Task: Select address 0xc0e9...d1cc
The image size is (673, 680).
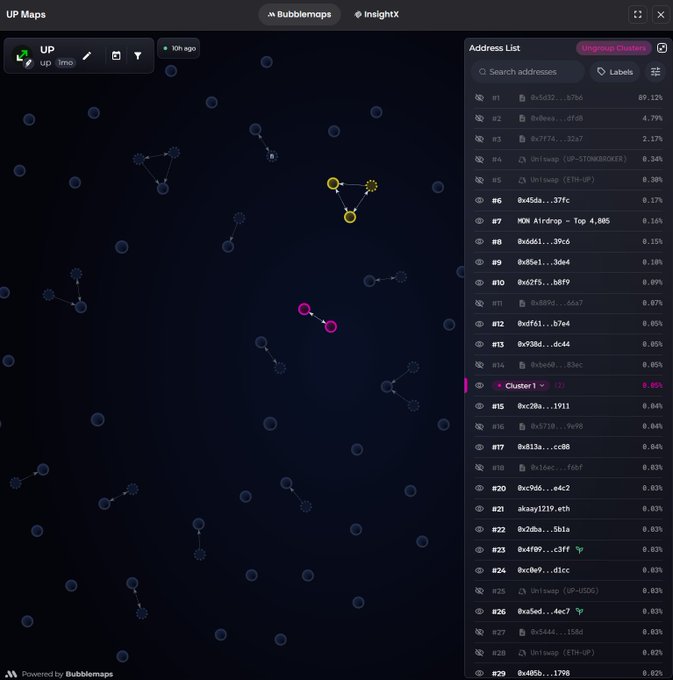Action: (543, 570)
